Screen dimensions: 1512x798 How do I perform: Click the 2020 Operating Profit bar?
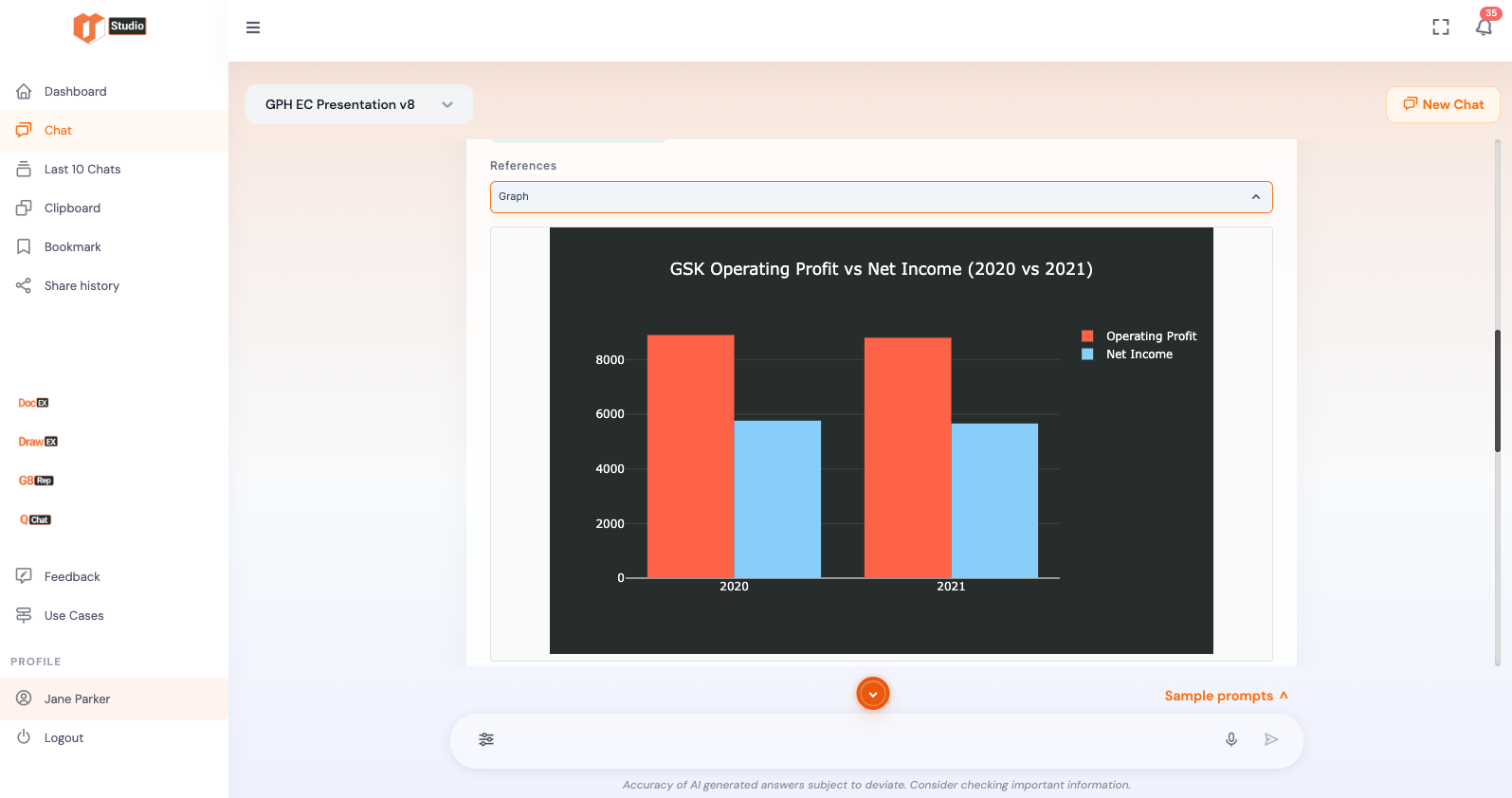coord(691,456)
